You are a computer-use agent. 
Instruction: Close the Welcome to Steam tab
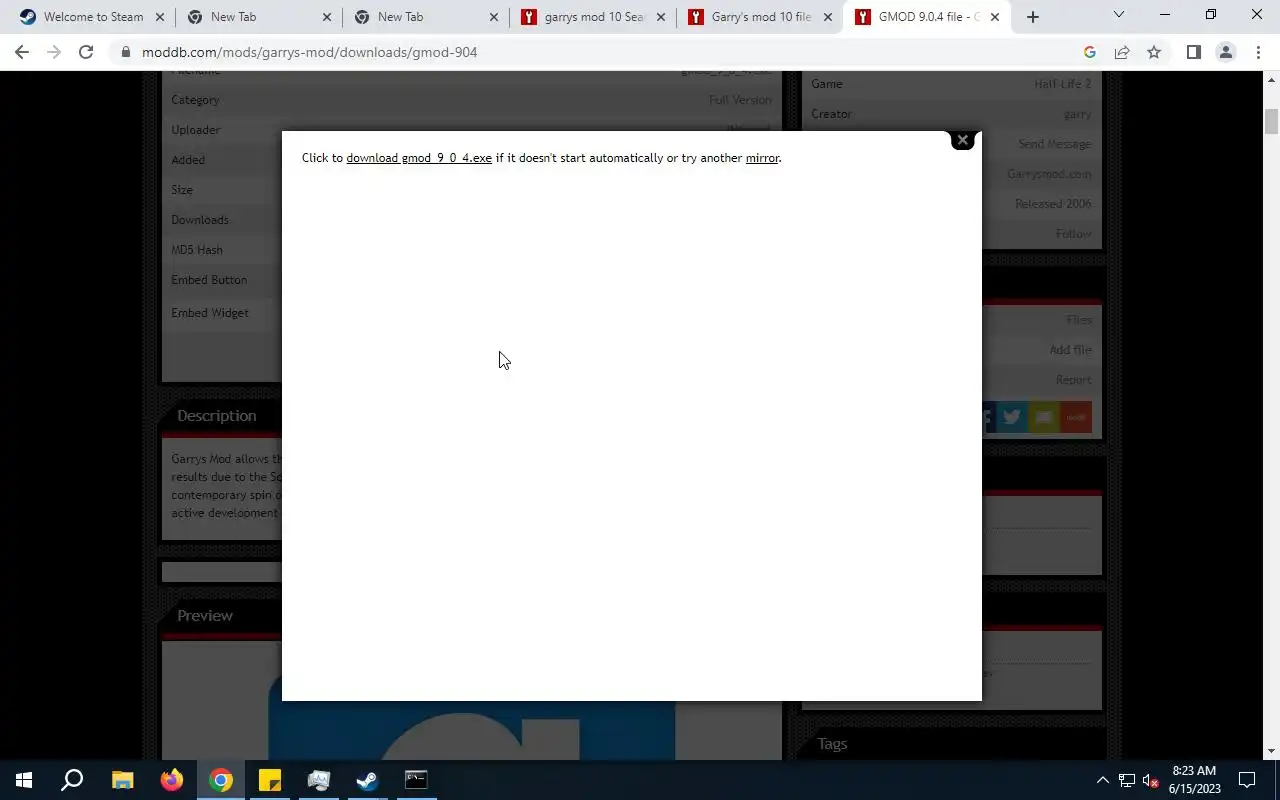160,17
